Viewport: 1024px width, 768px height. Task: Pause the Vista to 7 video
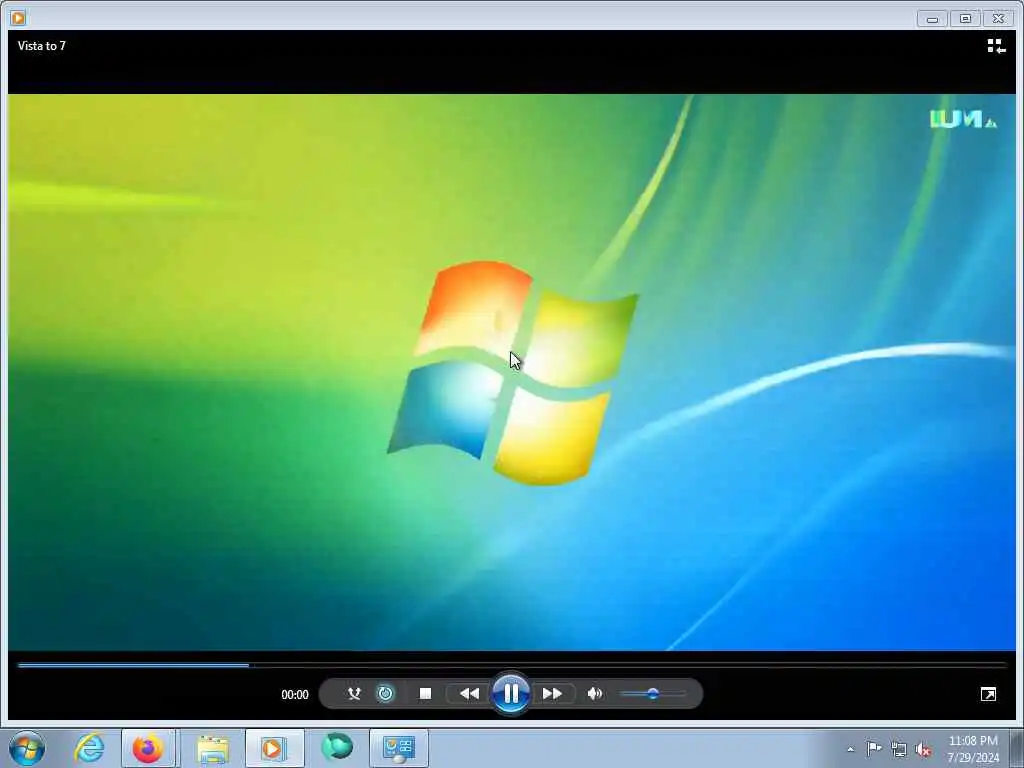[511, 694]
